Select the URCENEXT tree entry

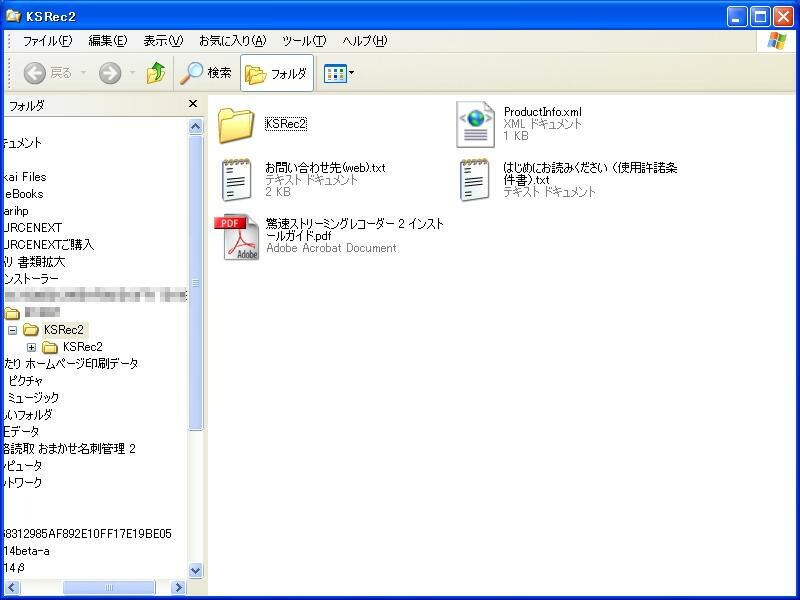[x=33, y=228]
